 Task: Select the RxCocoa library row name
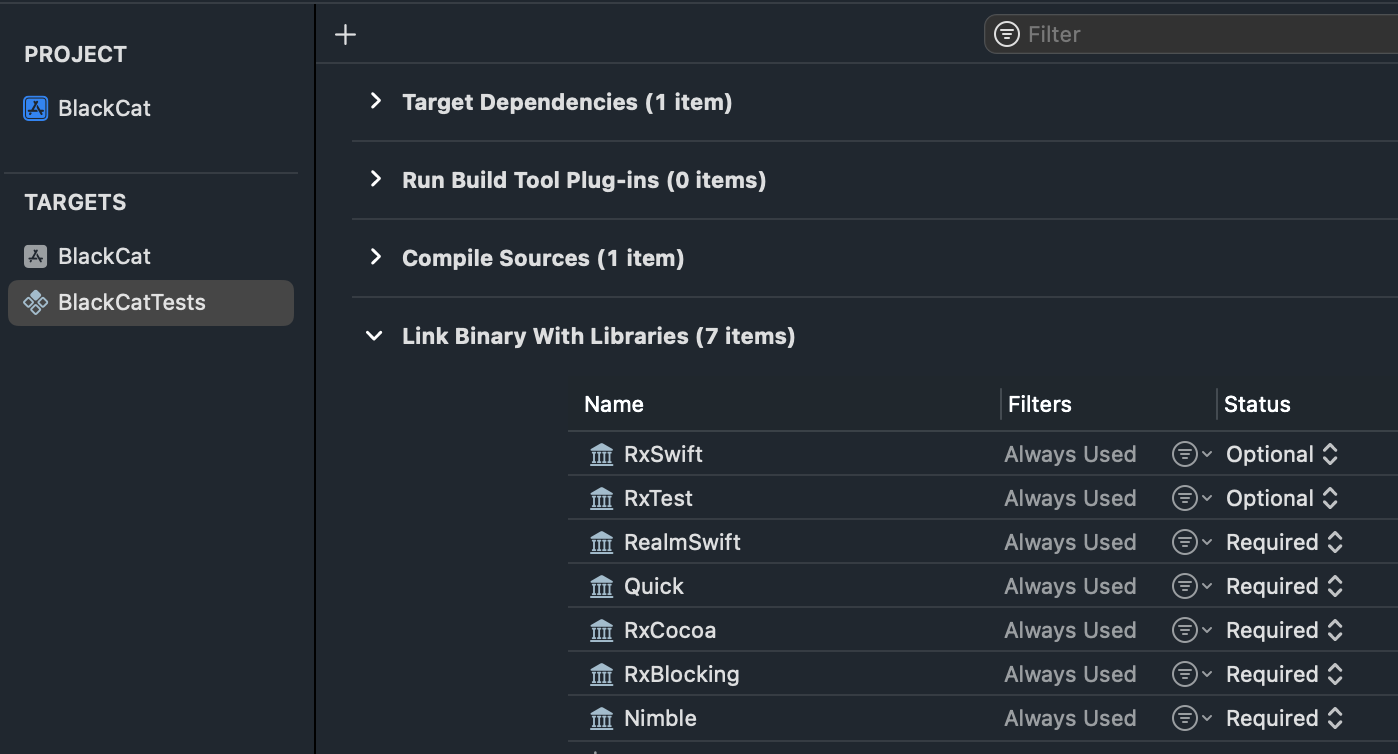click(x=670, y=631)
